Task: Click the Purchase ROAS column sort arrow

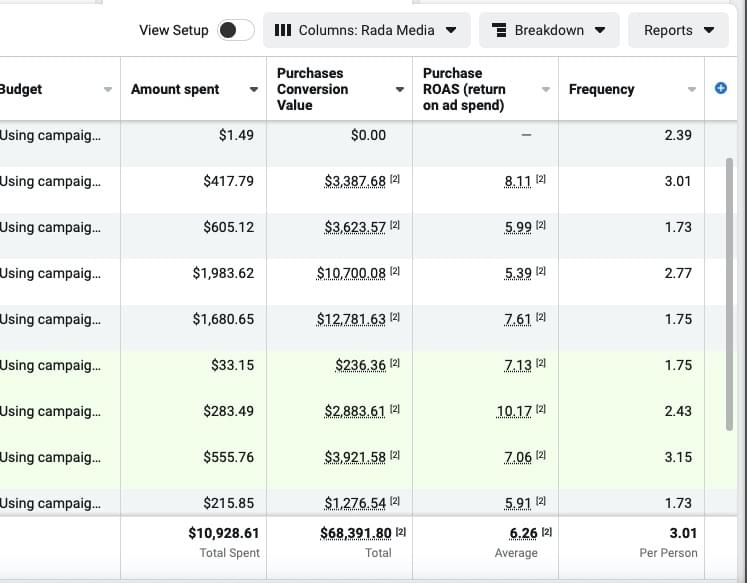Action: tap(546, 90)
